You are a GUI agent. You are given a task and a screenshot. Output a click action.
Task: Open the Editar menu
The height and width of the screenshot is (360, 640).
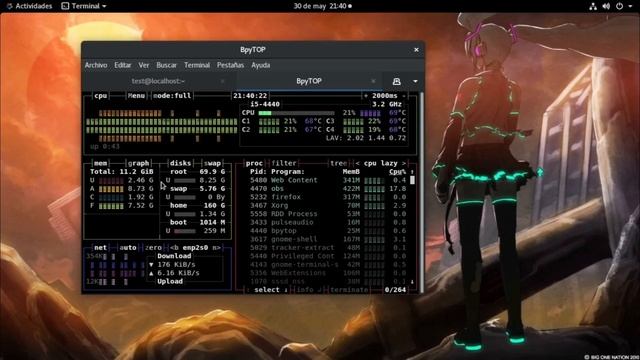click(x=122, y=65)
